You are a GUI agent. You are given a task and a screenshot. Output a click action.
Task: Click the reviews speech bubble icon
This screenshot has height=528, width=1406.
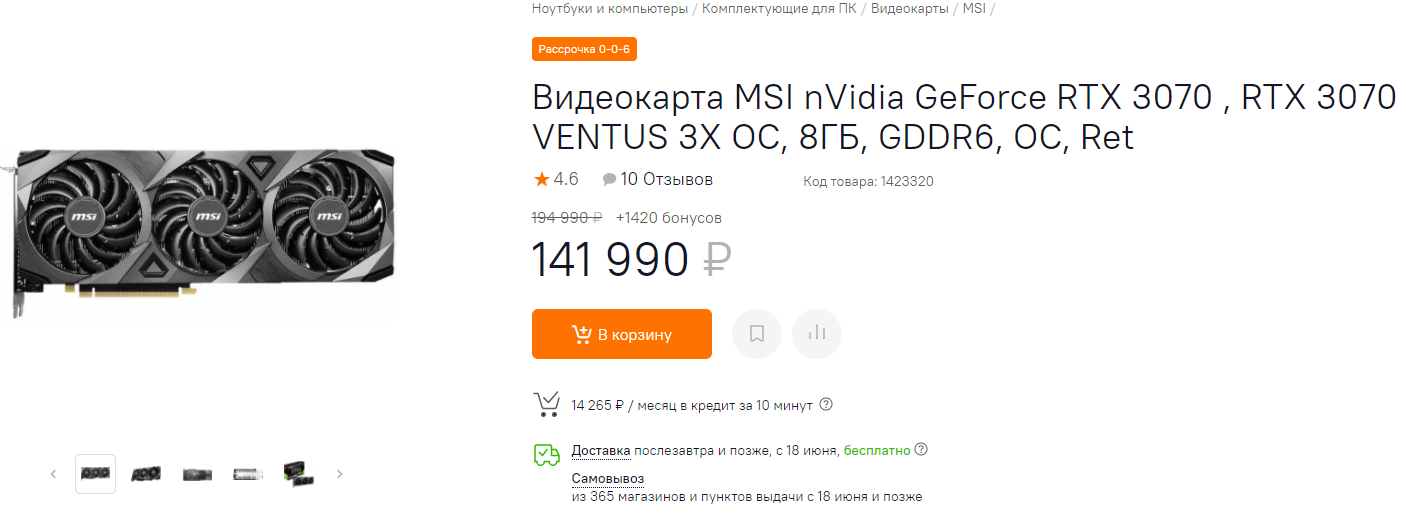[609, 180]
